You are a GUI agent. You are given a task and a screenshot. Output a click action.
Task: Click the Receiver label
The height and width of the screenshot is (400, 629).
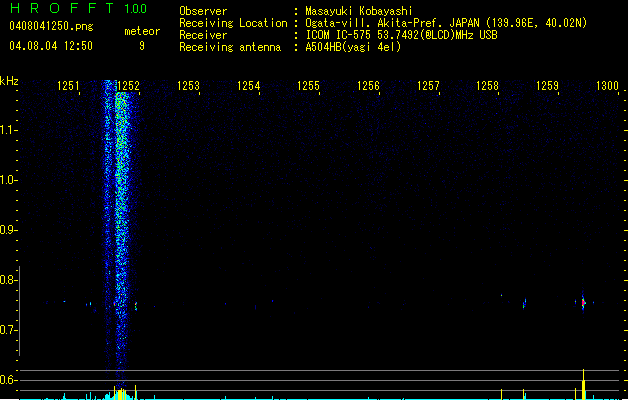203,35
